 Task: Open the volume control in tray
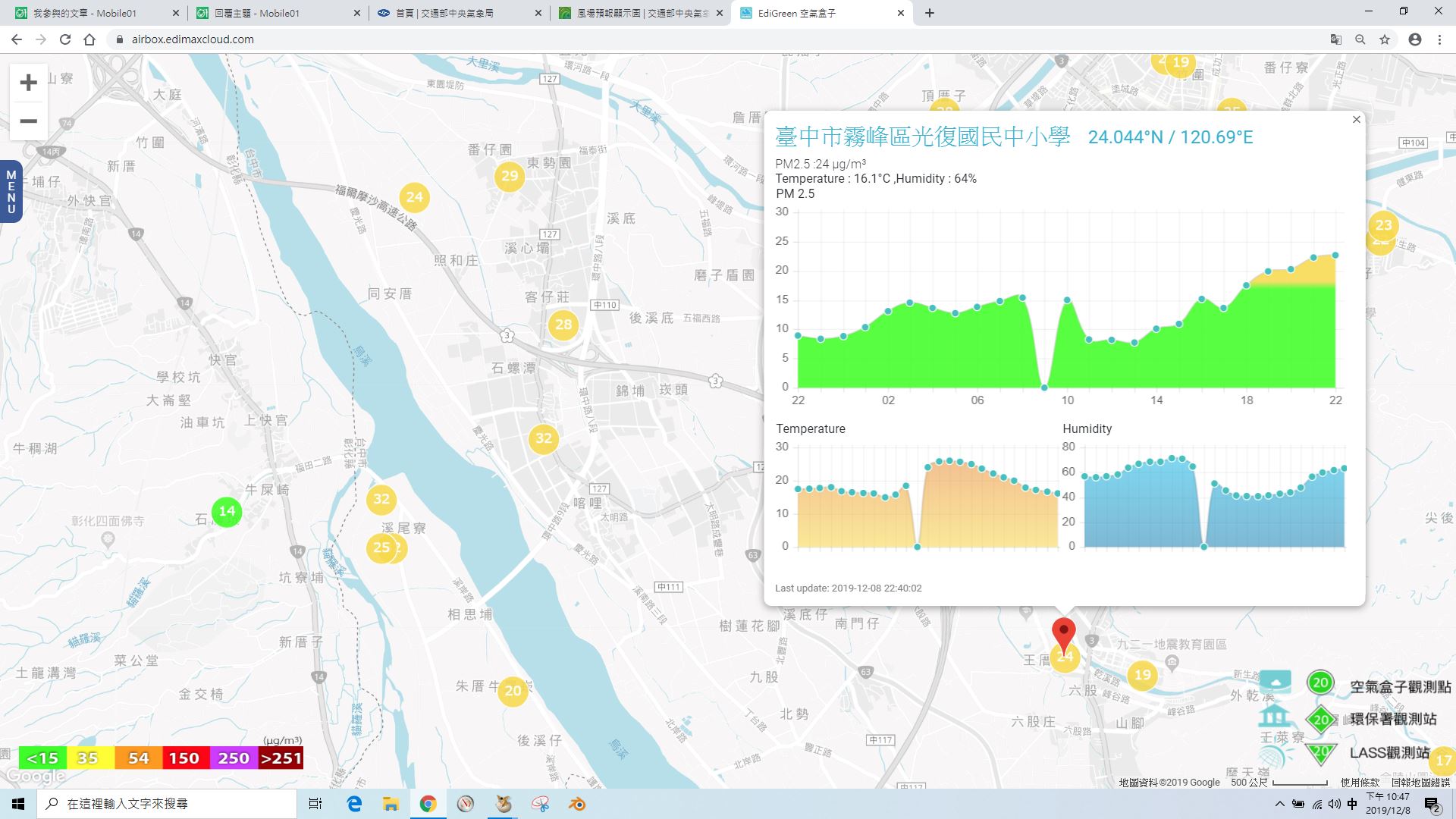(x=1335, y=804)
